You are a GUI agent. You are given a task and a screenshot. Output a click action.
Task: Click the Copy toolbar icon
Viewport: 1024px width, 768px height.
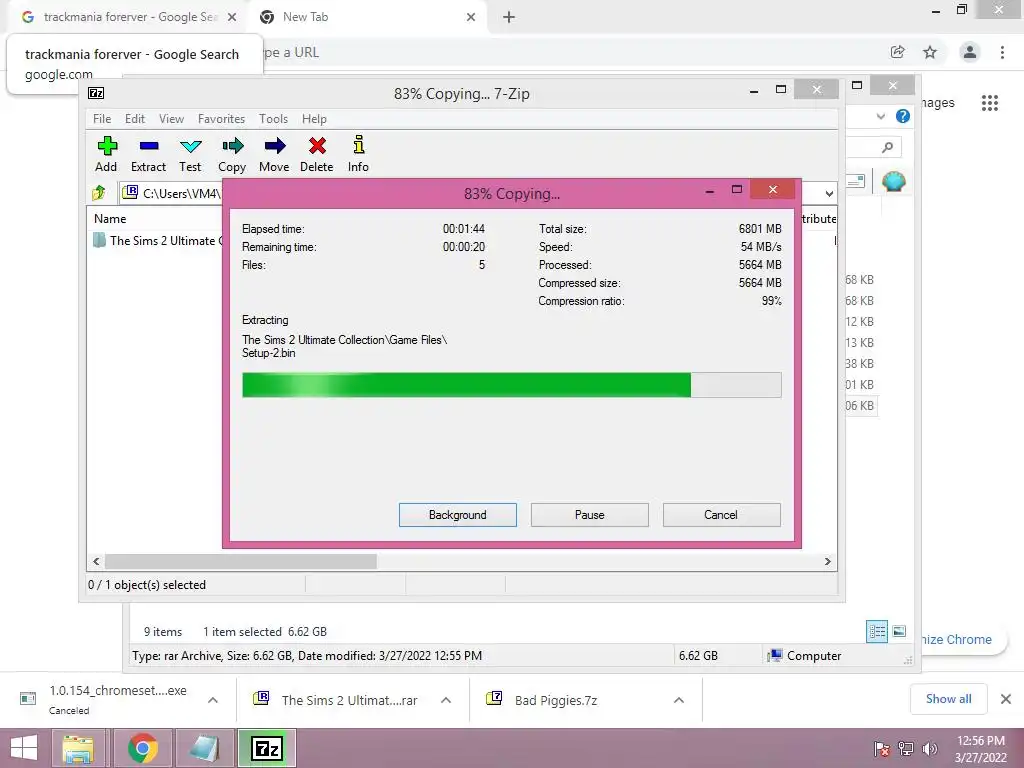232,154
